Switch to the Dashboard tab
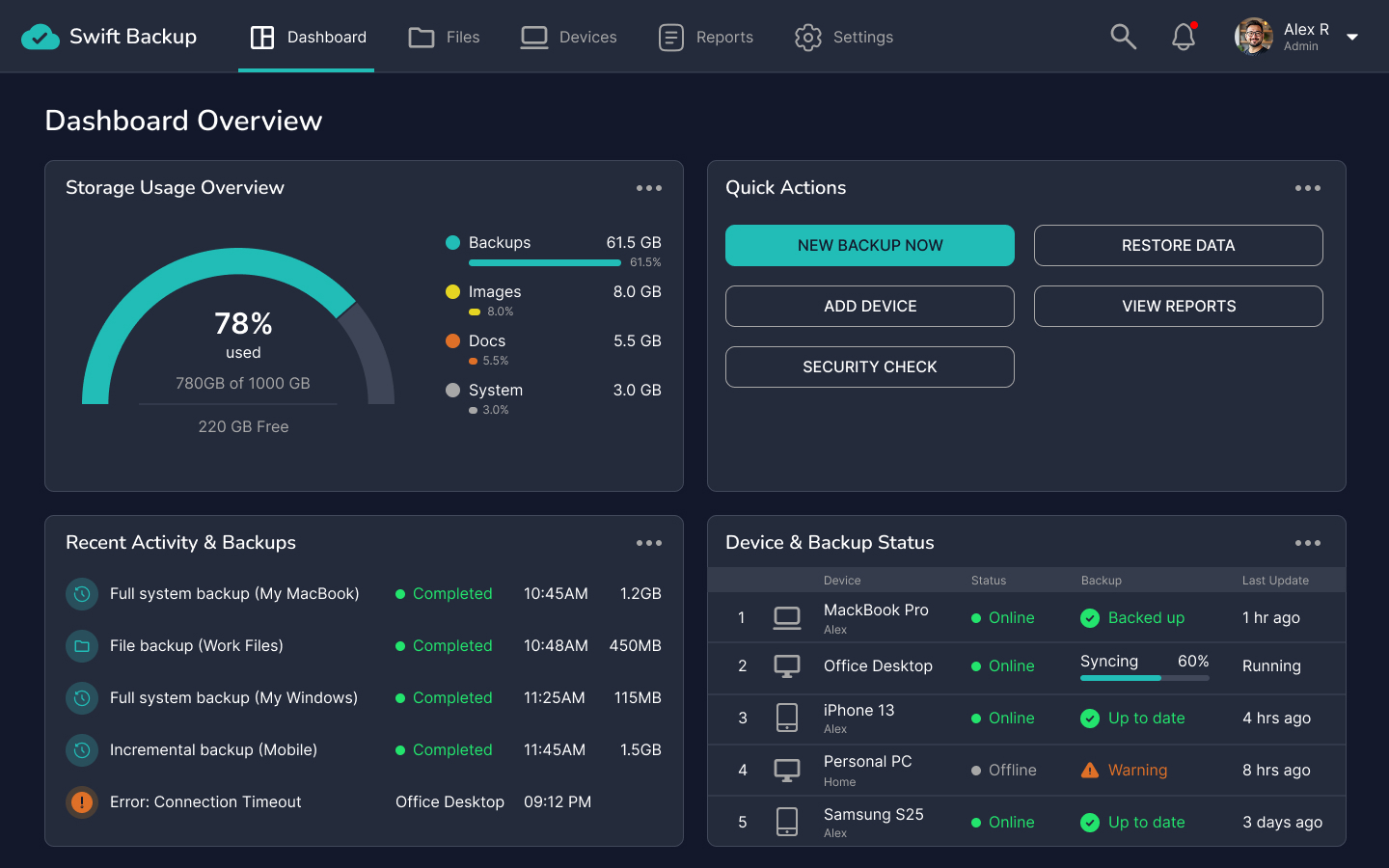Screen dimensions: 1389x868 pyautogui.click(x=308, y=37)
